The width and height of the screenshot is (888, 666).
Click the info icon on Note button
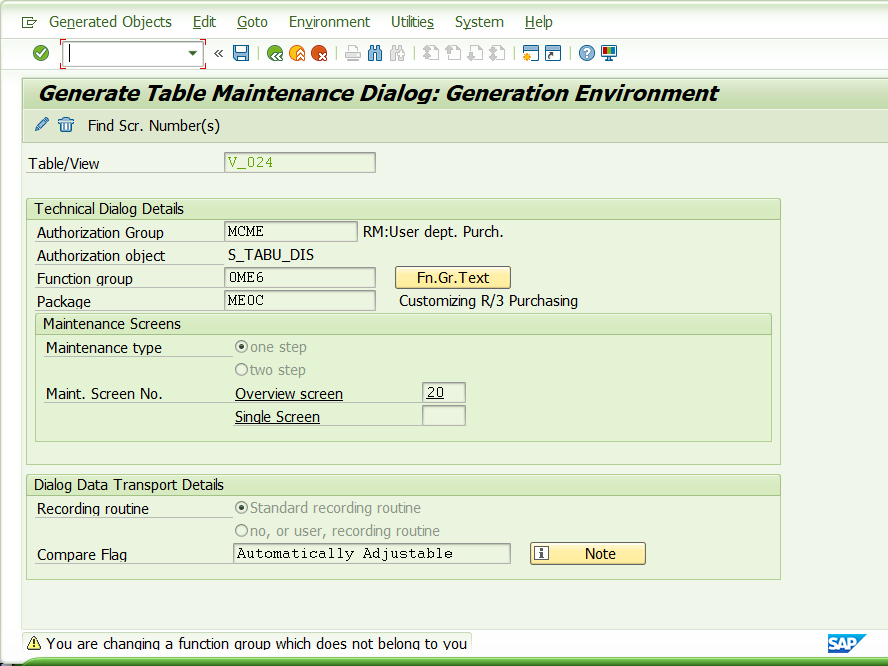(x=541, y=553)
